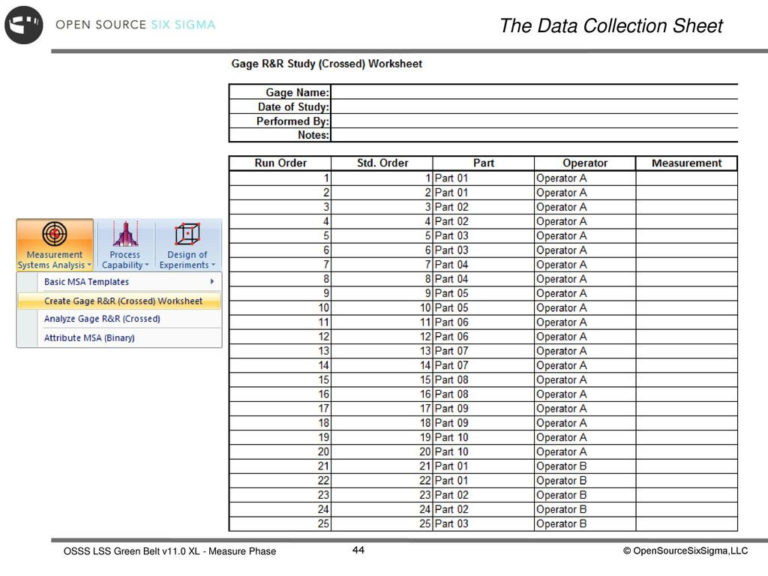Click Part 10 cell in run order 20
Viewport: 768px width, 576px height.
tap(483, 452)
